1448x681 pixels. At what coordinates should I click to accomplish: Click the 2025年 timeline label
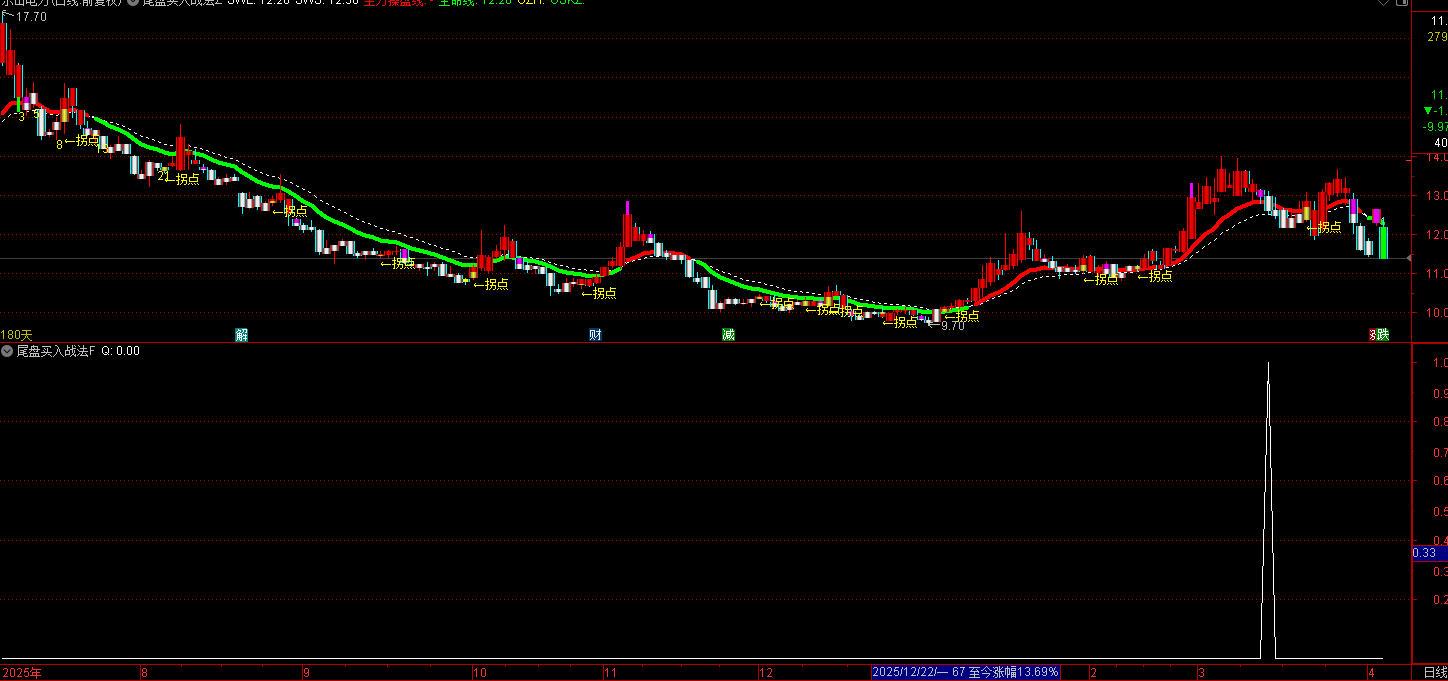pyautogui.click(x=22, y=673)
